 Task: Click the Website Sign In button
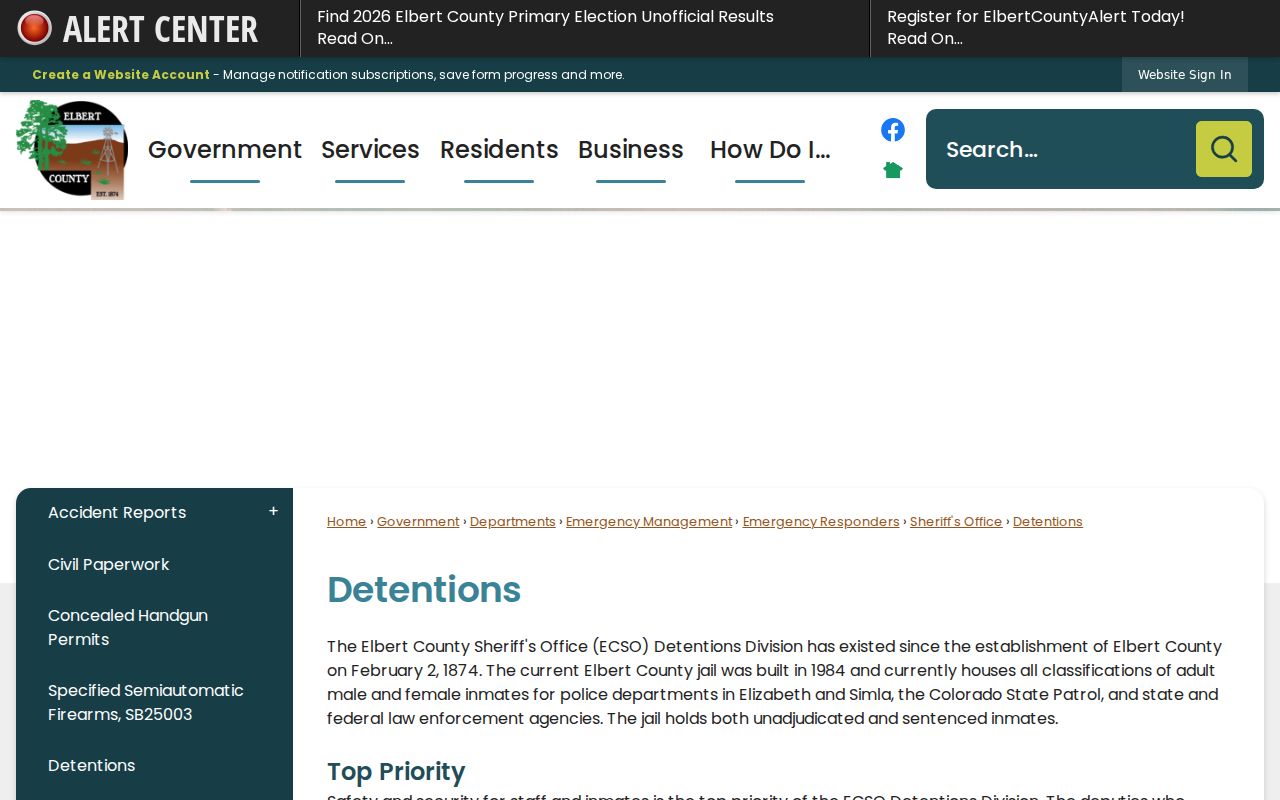click(x=1185, y=75)
